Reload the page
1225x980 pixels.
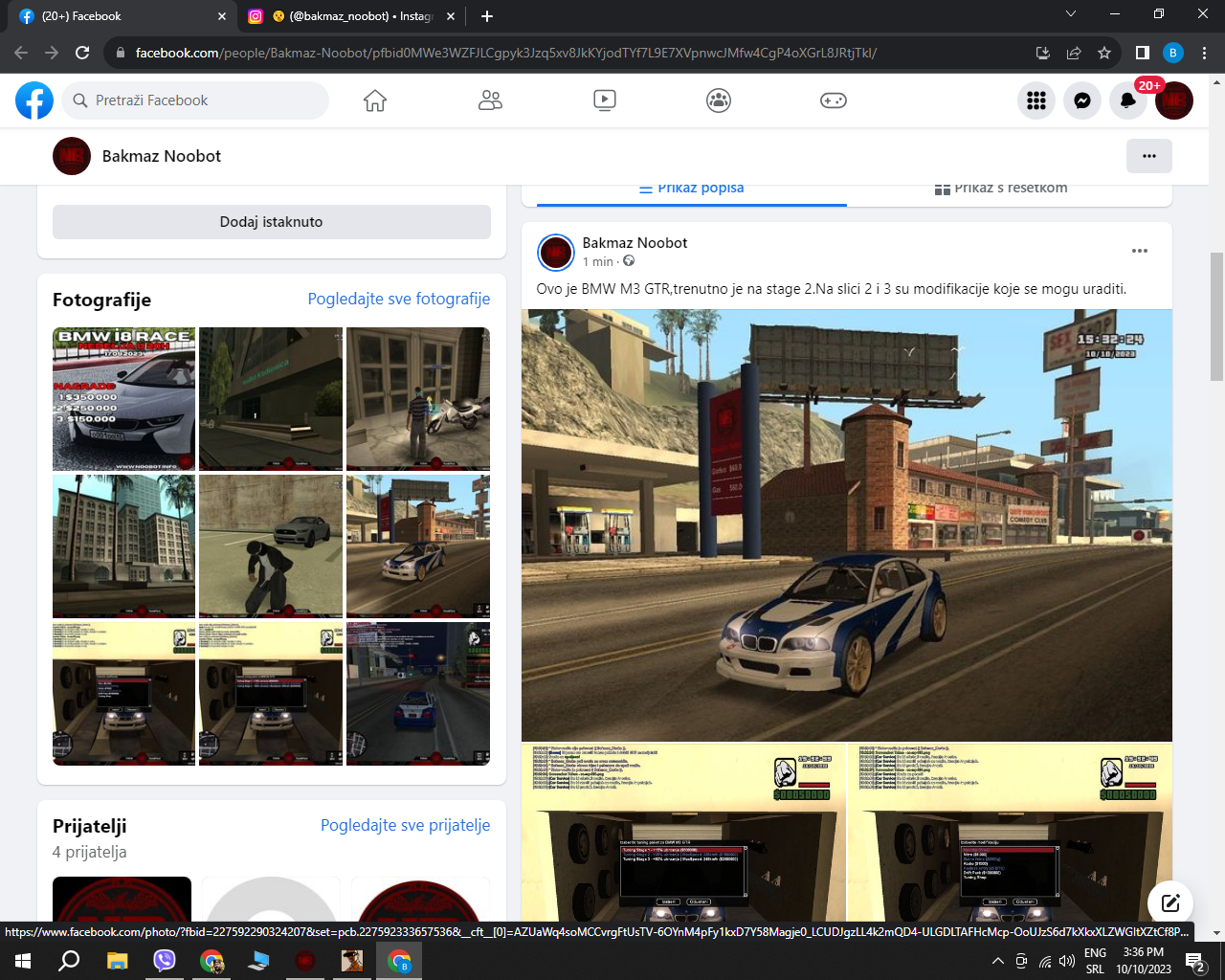82,53
